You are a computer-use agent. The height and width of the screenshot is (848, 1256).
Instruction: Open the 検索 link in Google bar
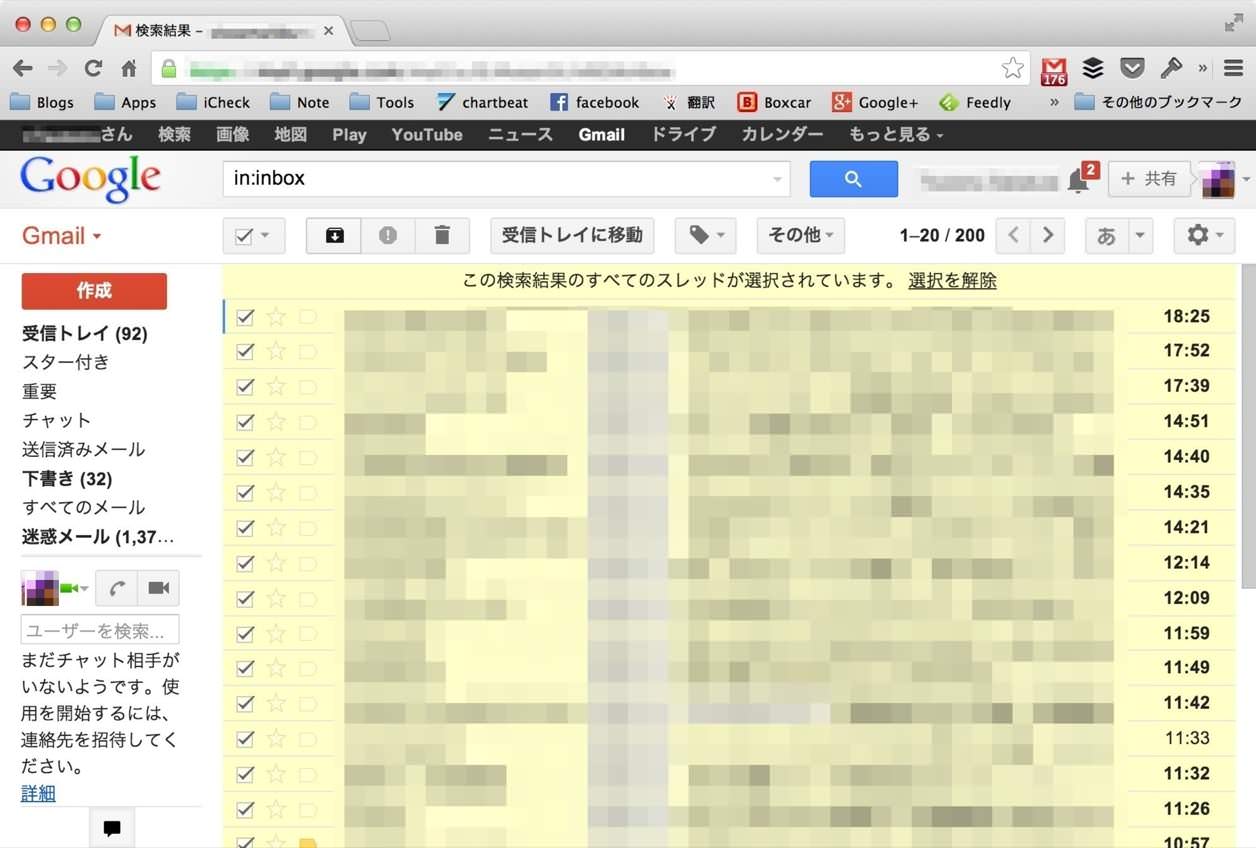click(x=174, y=134)
